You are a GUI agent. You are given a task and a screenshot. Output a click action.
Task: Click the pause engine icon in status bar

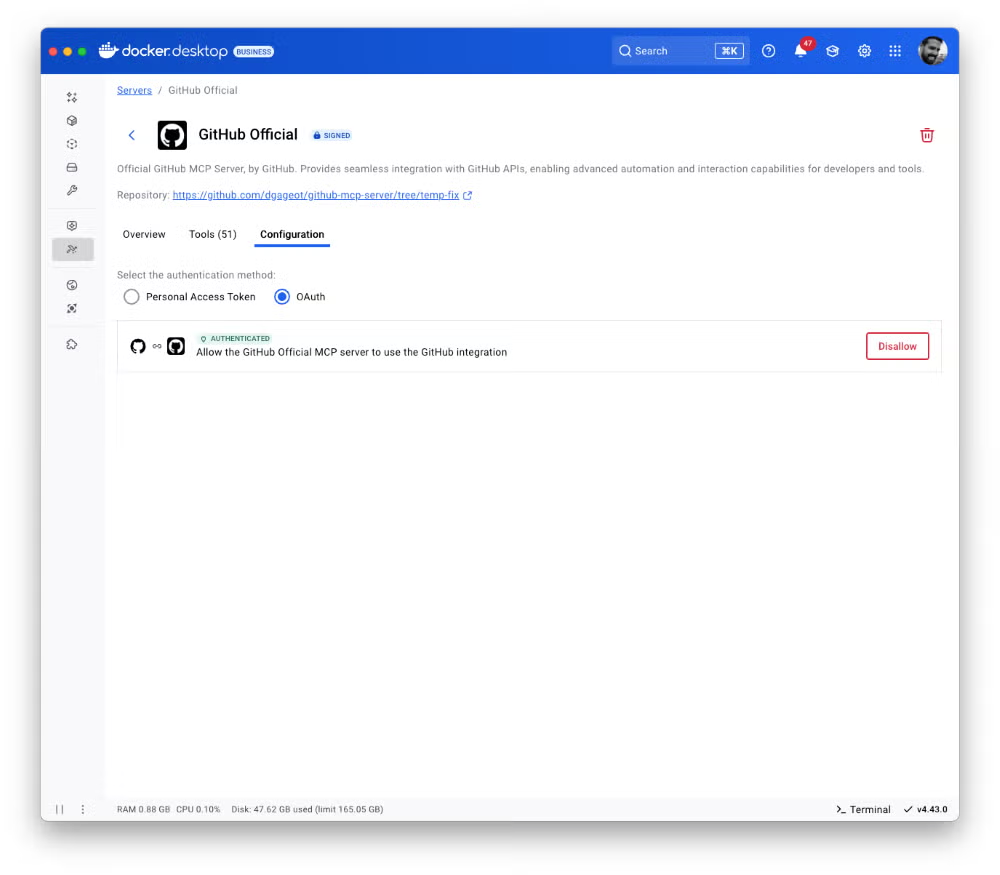tap(59, 809)
